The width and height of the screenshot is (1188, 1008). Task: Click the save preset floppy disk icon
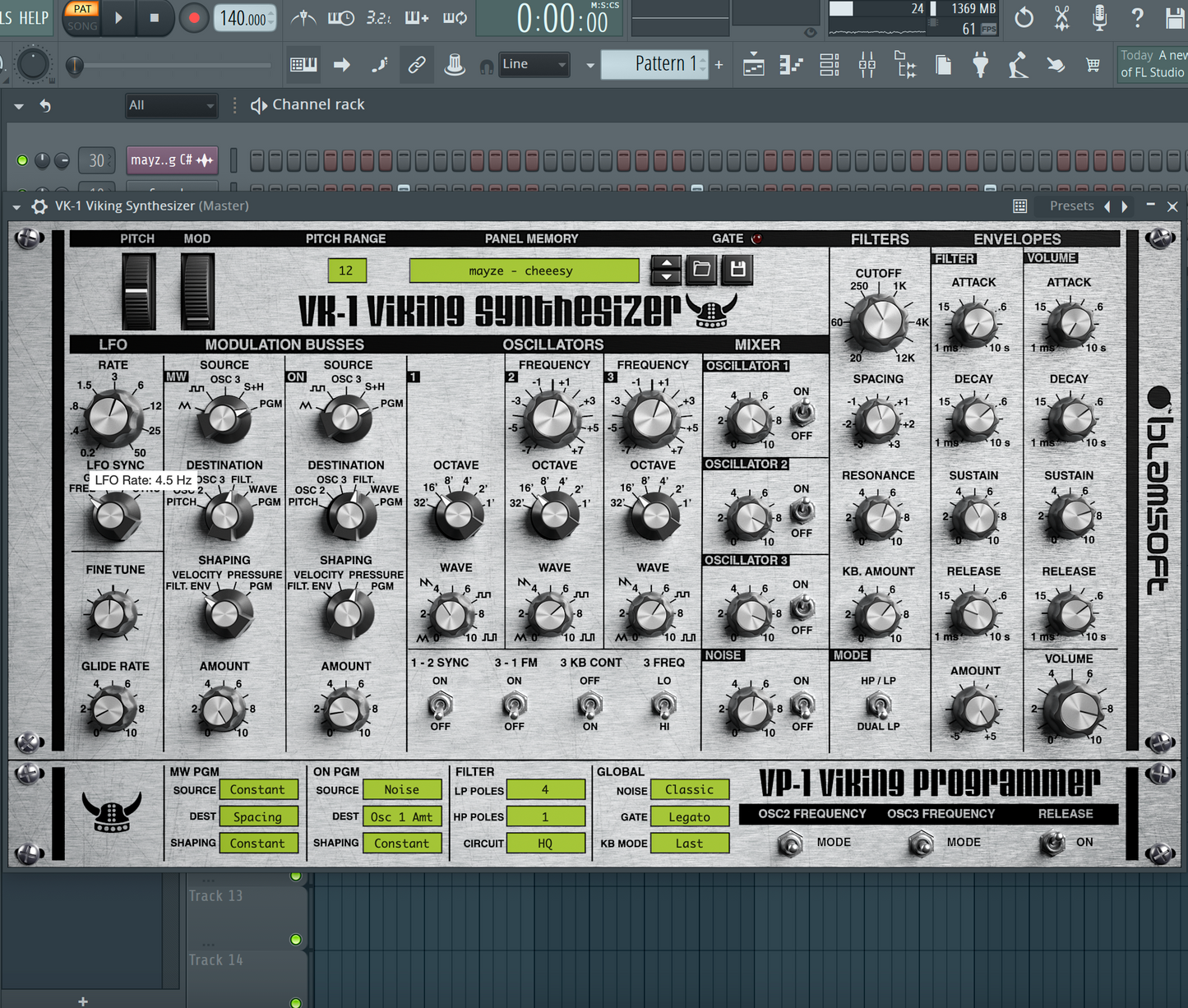(x=737, y=270)
